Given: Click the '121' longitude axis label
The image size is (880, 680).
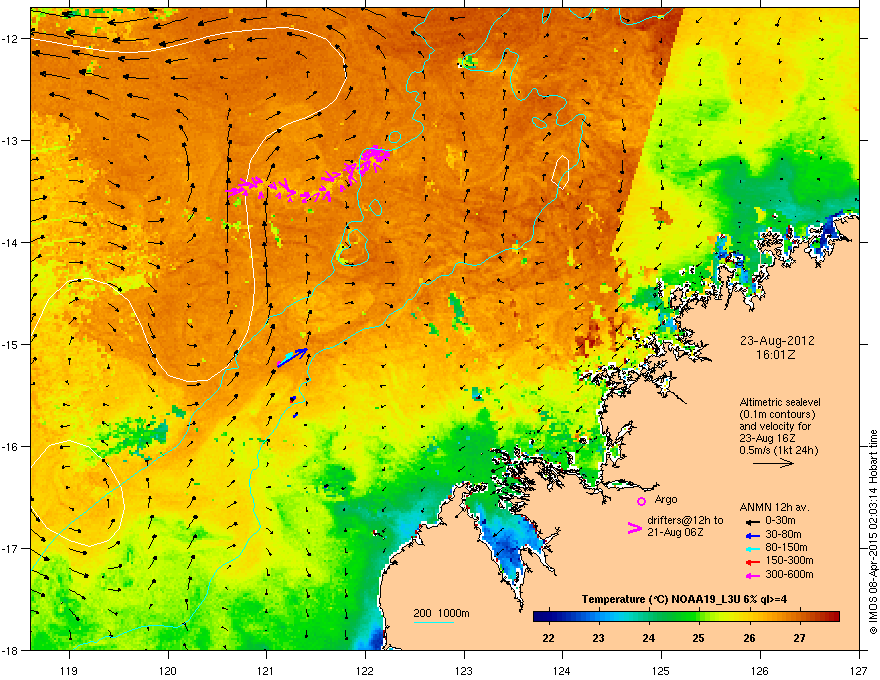Looking at the screenshot, I should pos(266,670).
